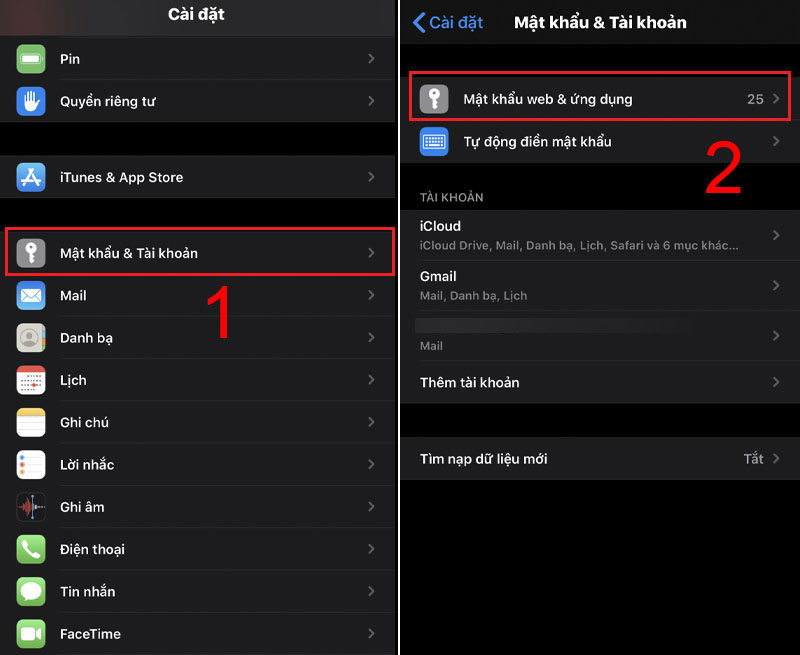This screenshot has height=655, width=800.
Task: Open the Ghi chú settings row
Action: point(198,422)
